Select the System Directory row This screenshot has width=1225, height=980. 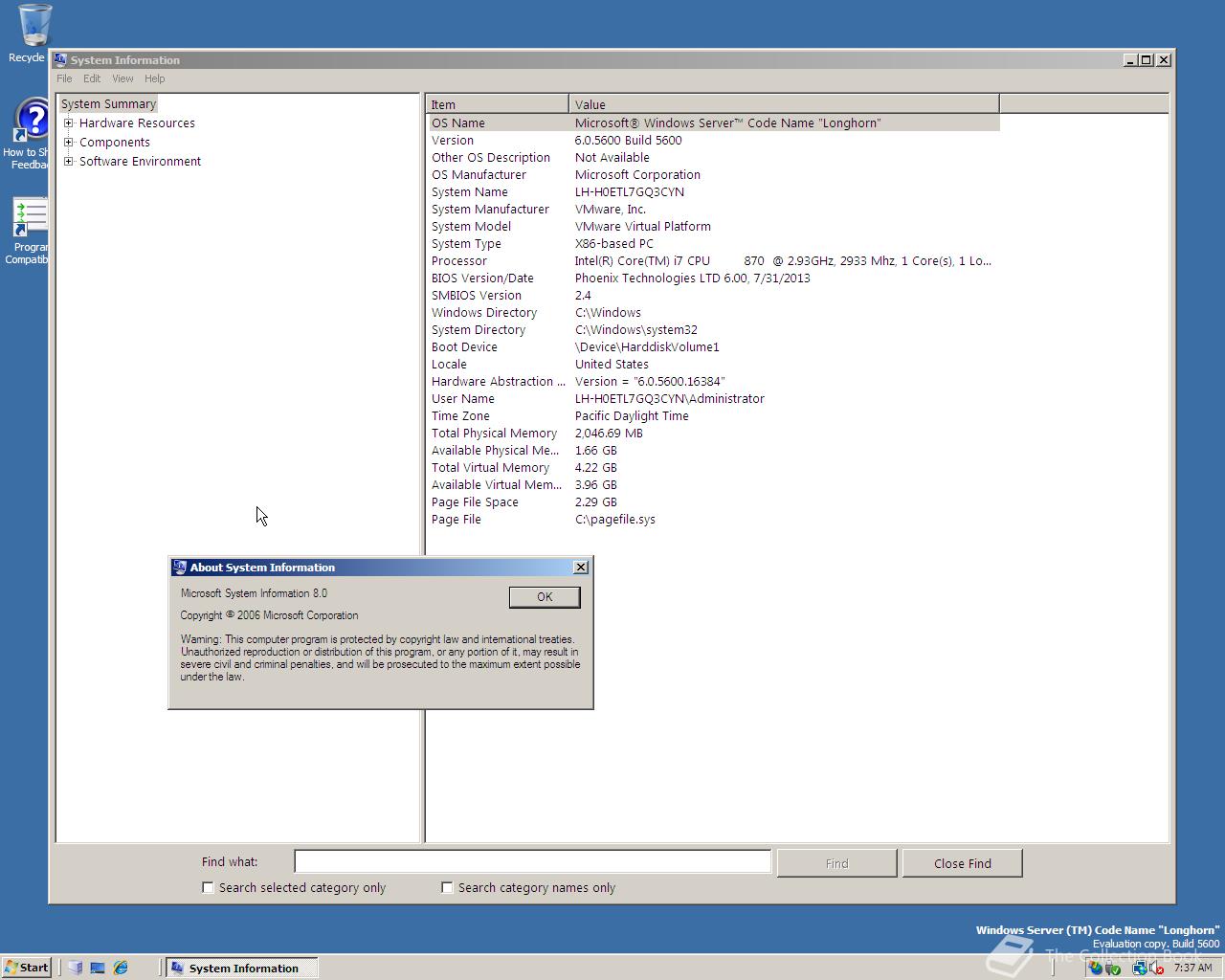coord(713,329)
